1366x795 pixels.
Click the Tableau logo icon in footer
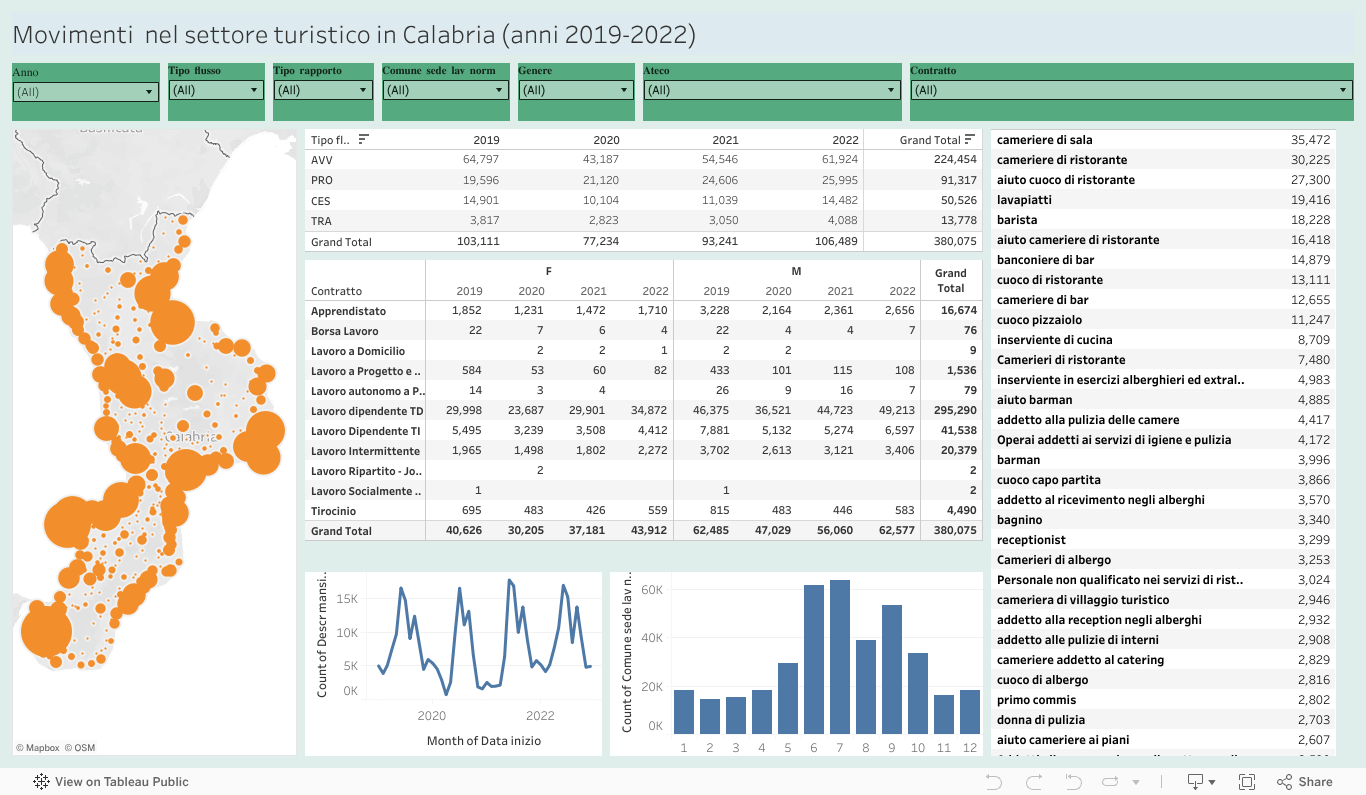point(42,782)
